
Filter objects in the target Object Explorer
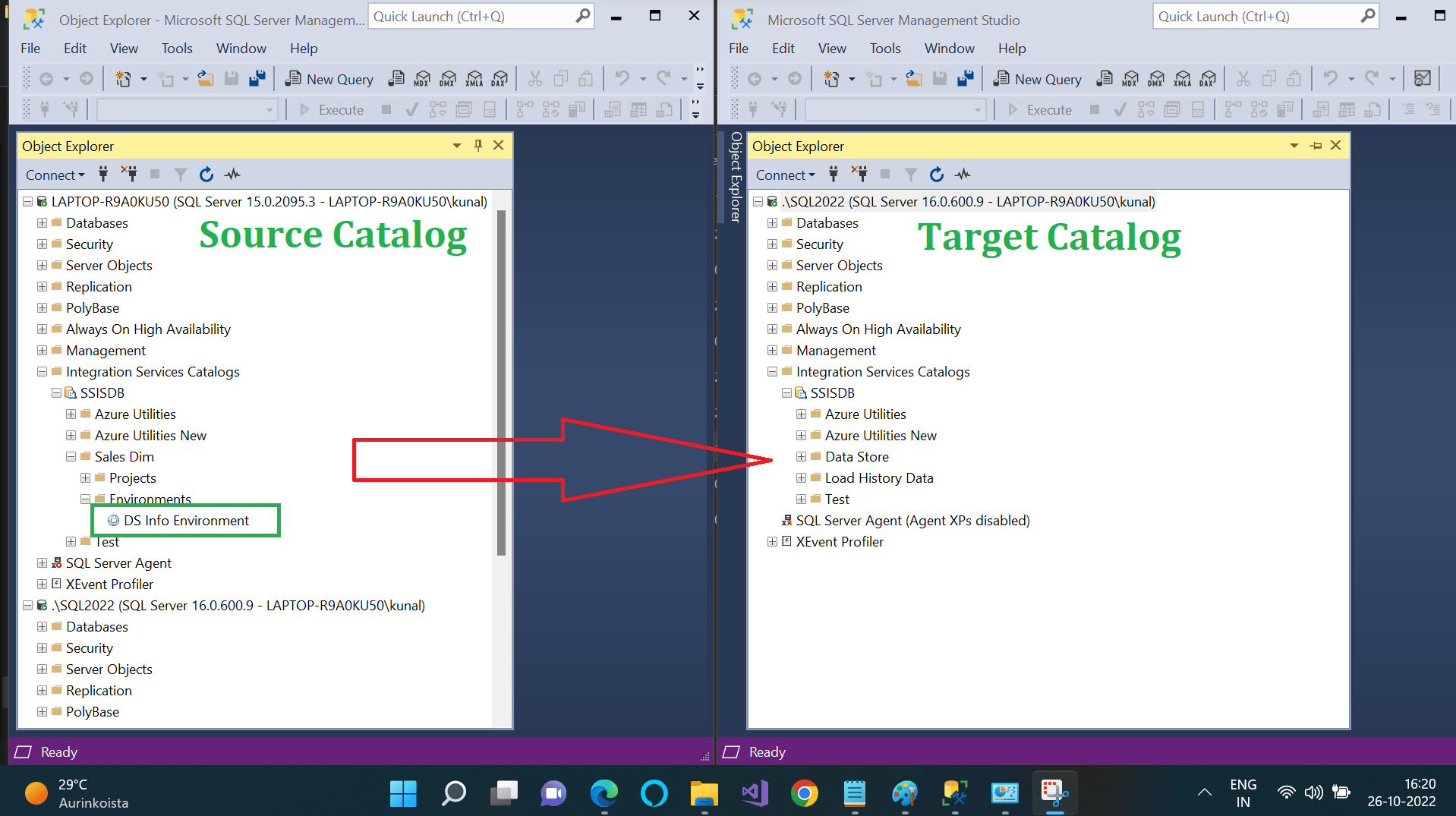(910, 175)
